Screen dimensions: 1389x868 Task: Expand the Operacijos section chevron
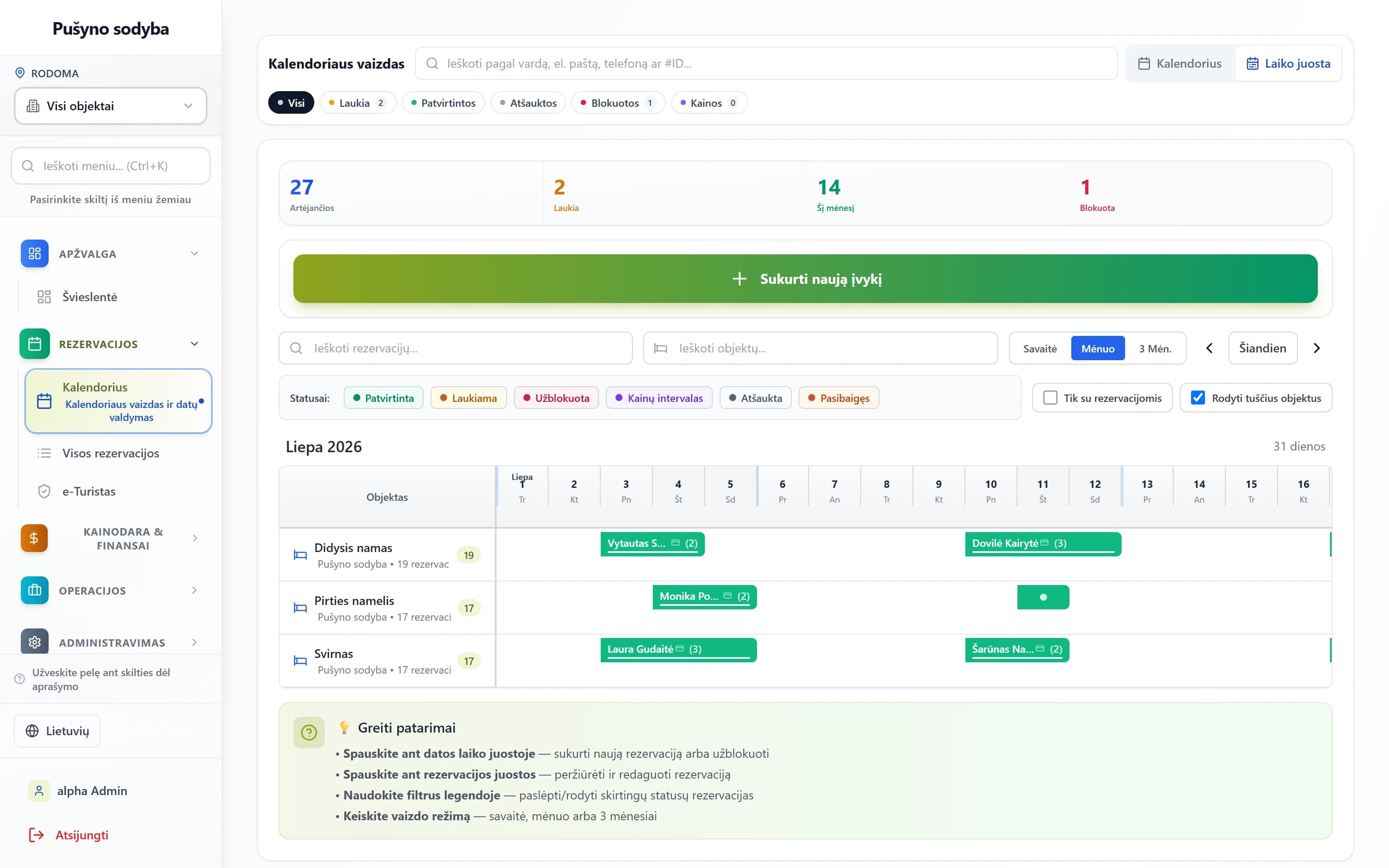point(194,590)
